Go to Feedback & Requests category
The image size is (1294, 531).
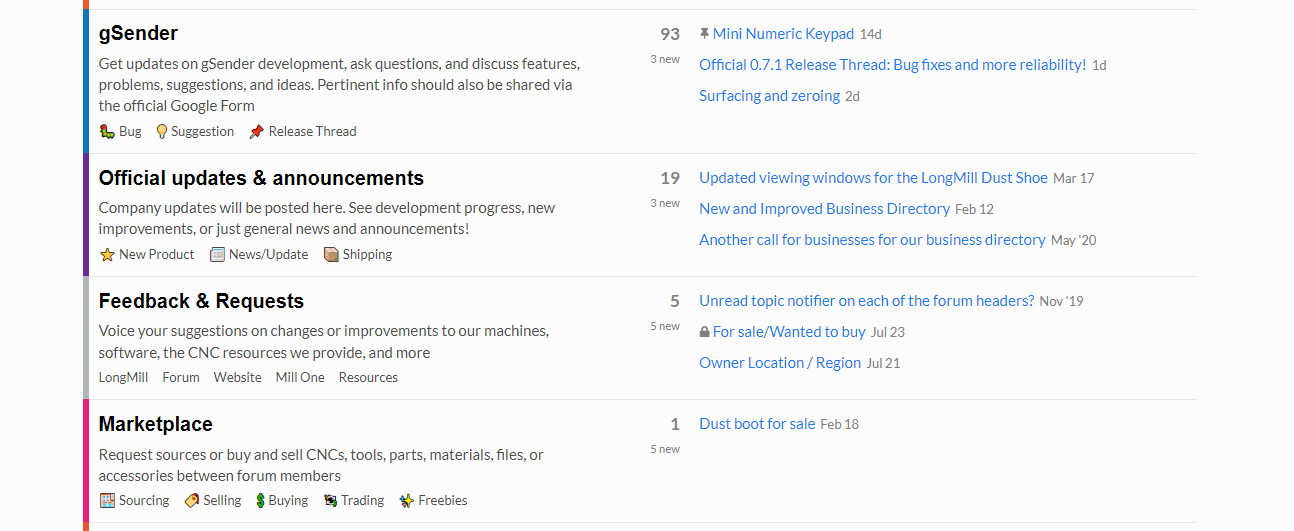coord(201,301)
